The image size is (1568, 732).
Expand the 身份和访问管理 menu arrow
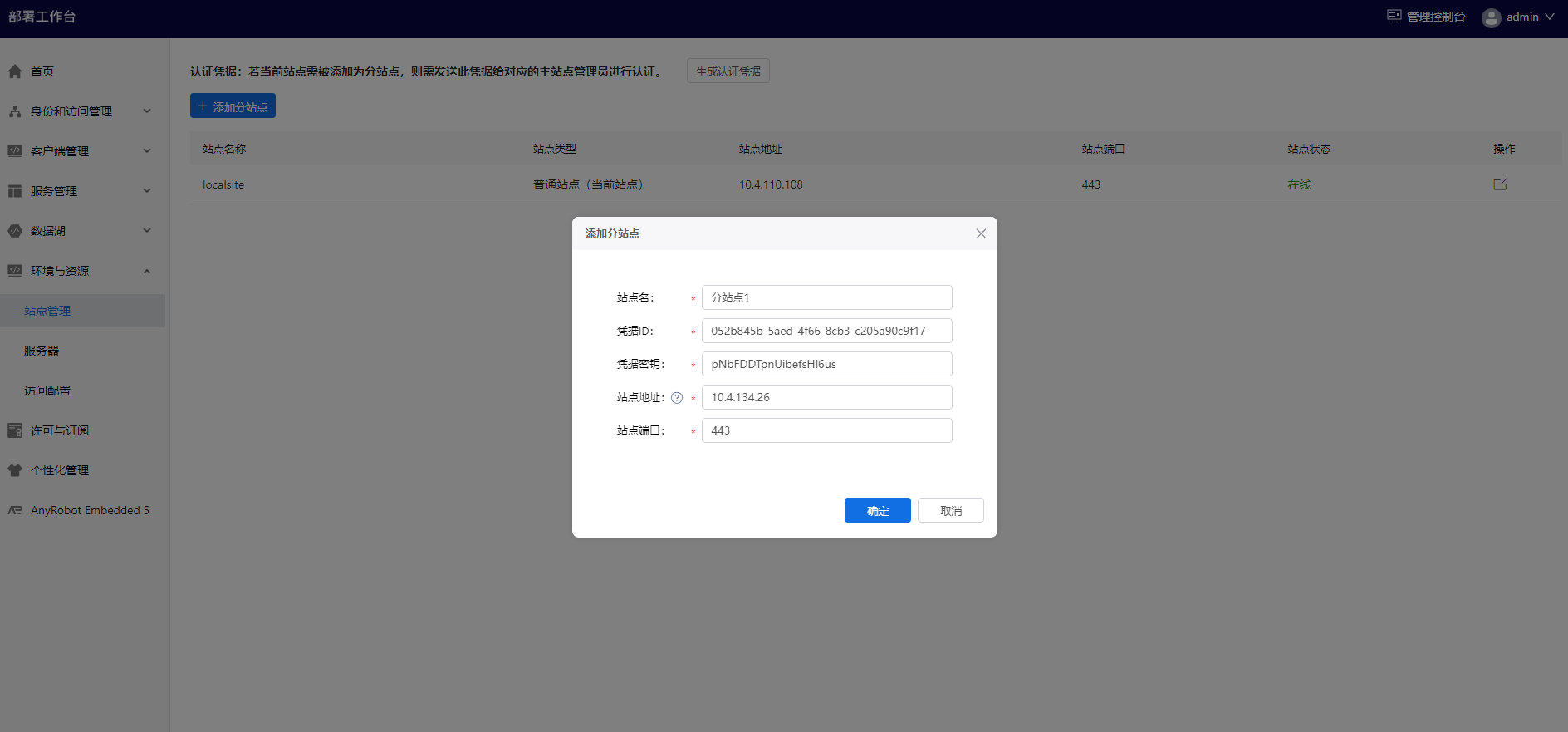click(147, 111)
